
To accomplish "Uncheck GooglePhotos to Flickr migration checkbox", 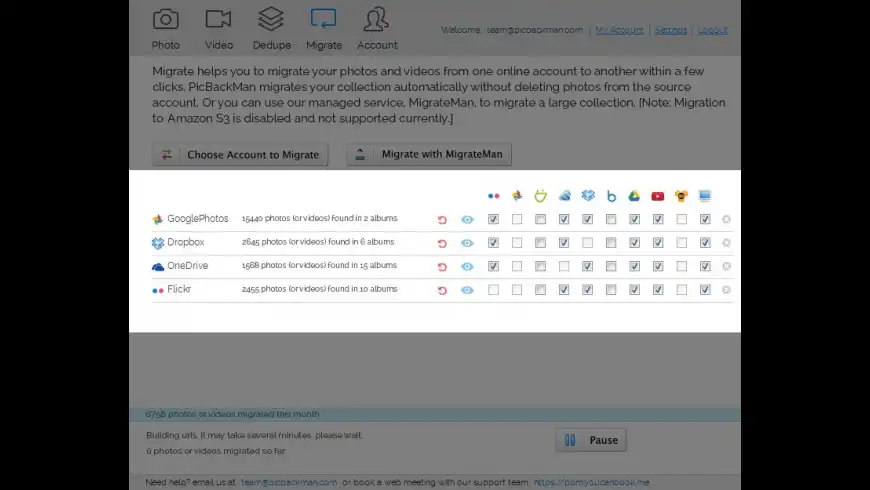I will pos(493,219).
